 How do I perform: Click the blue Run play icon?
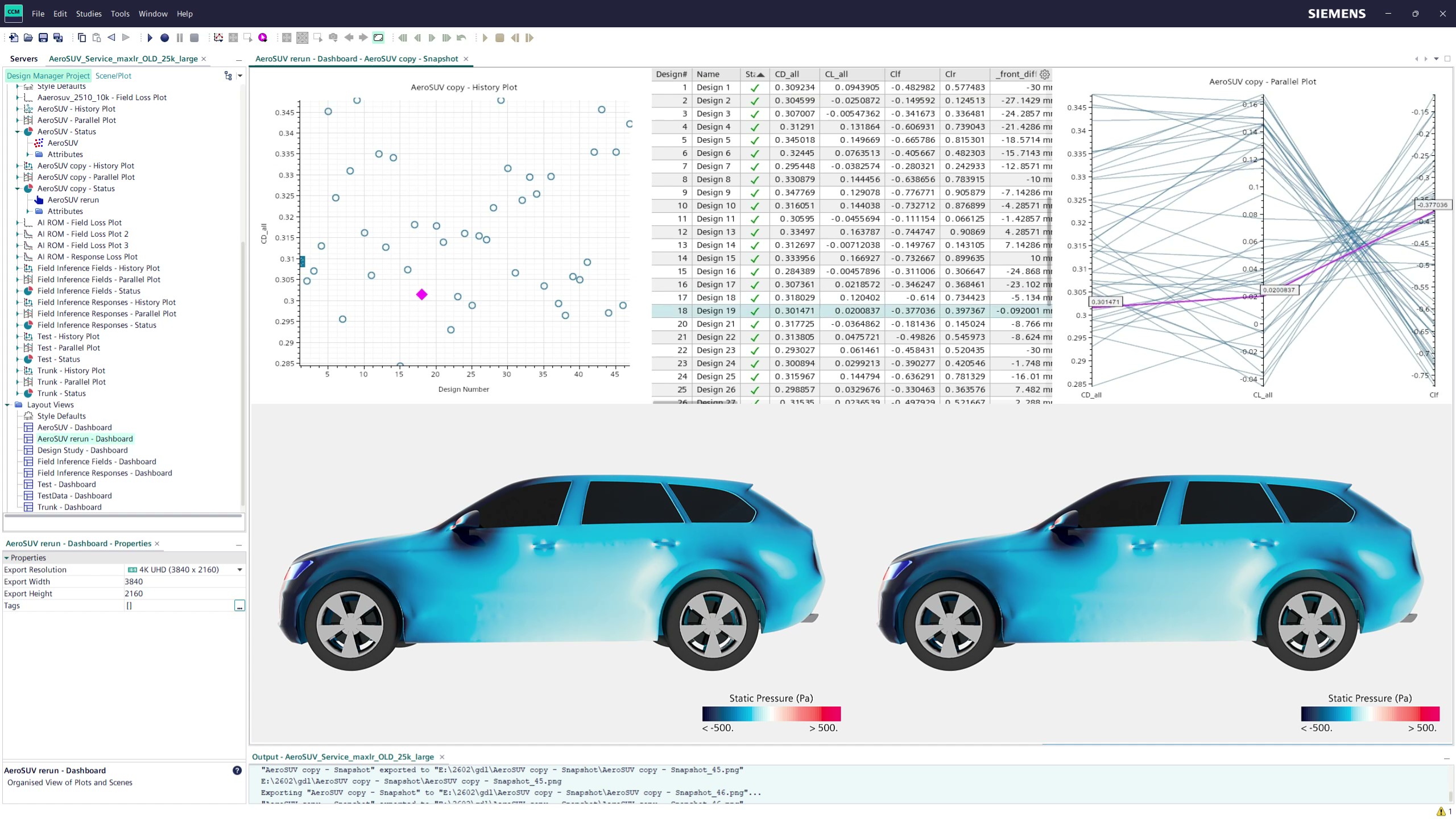click(150, 38)
